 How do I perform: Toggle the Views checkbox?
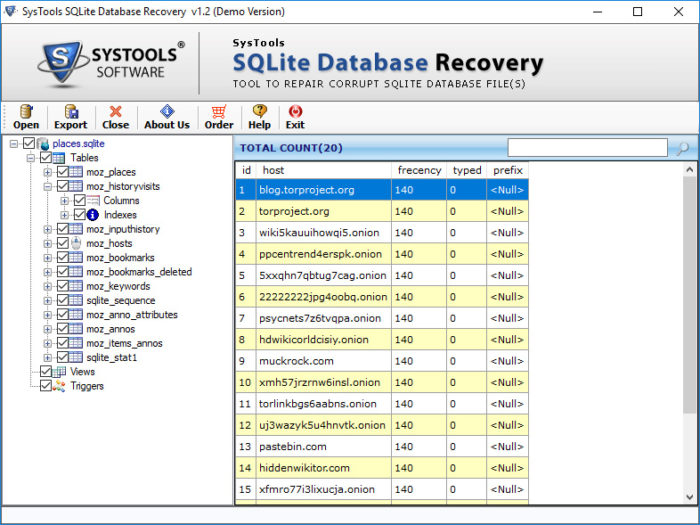(46, 371)
